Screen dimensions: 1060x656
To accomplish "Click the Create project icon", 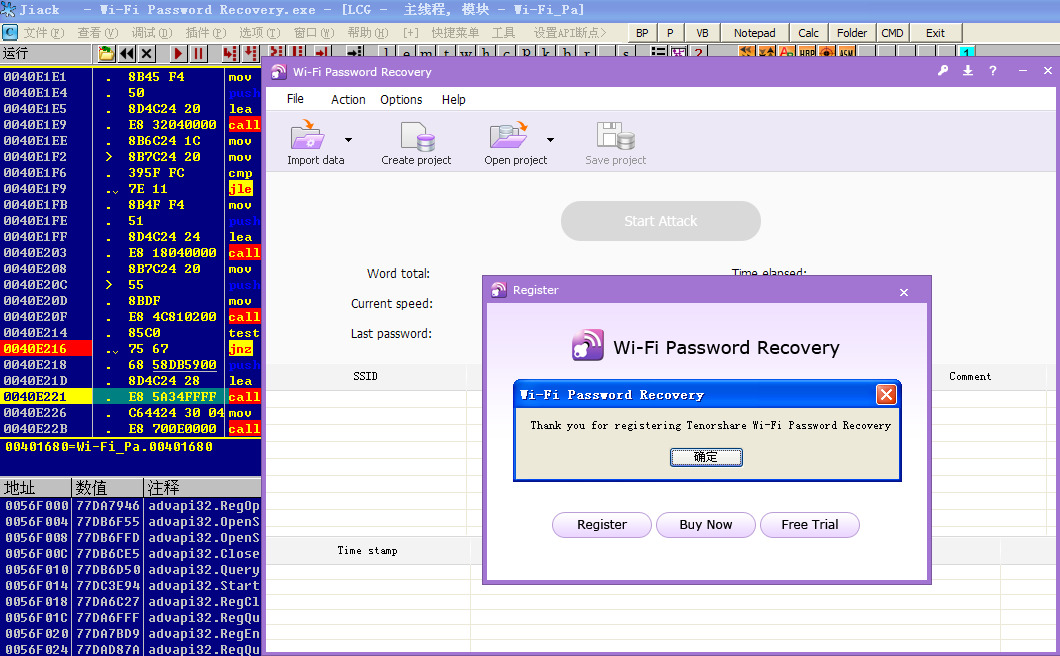I will point(417,136).
